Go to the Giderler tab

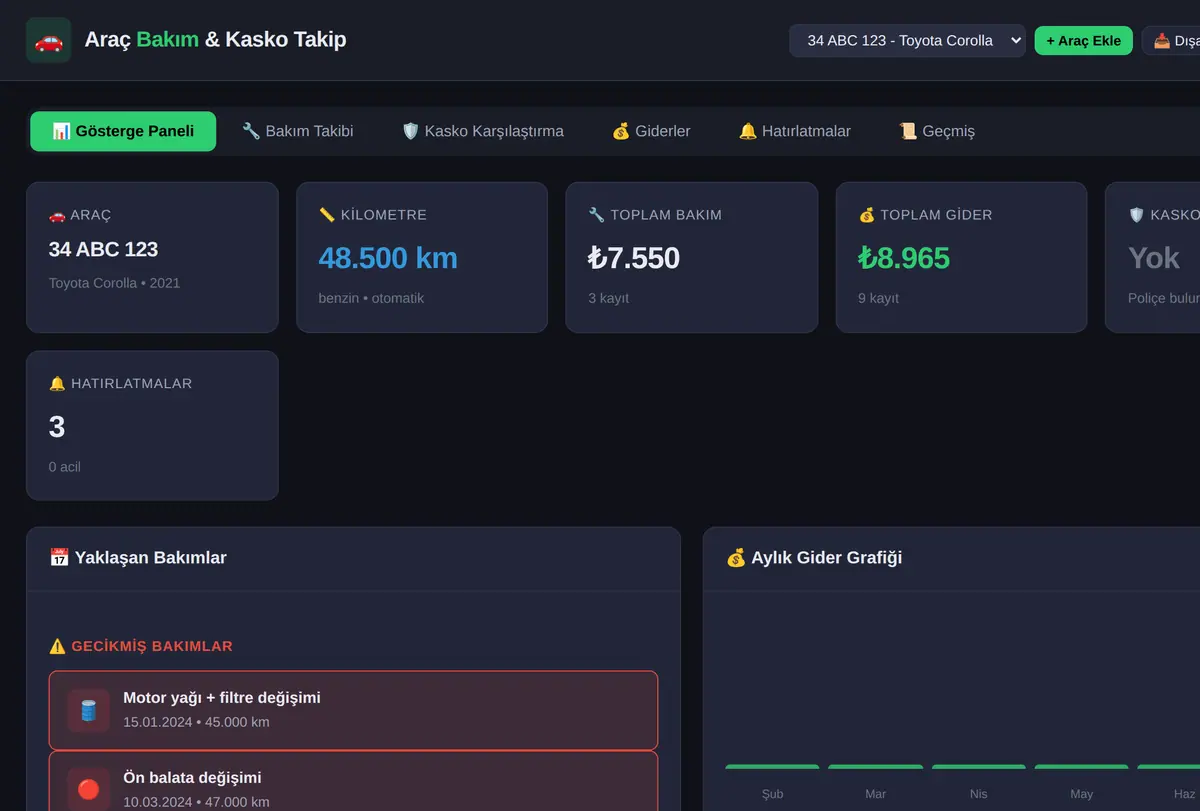click(x=651, y=131)
